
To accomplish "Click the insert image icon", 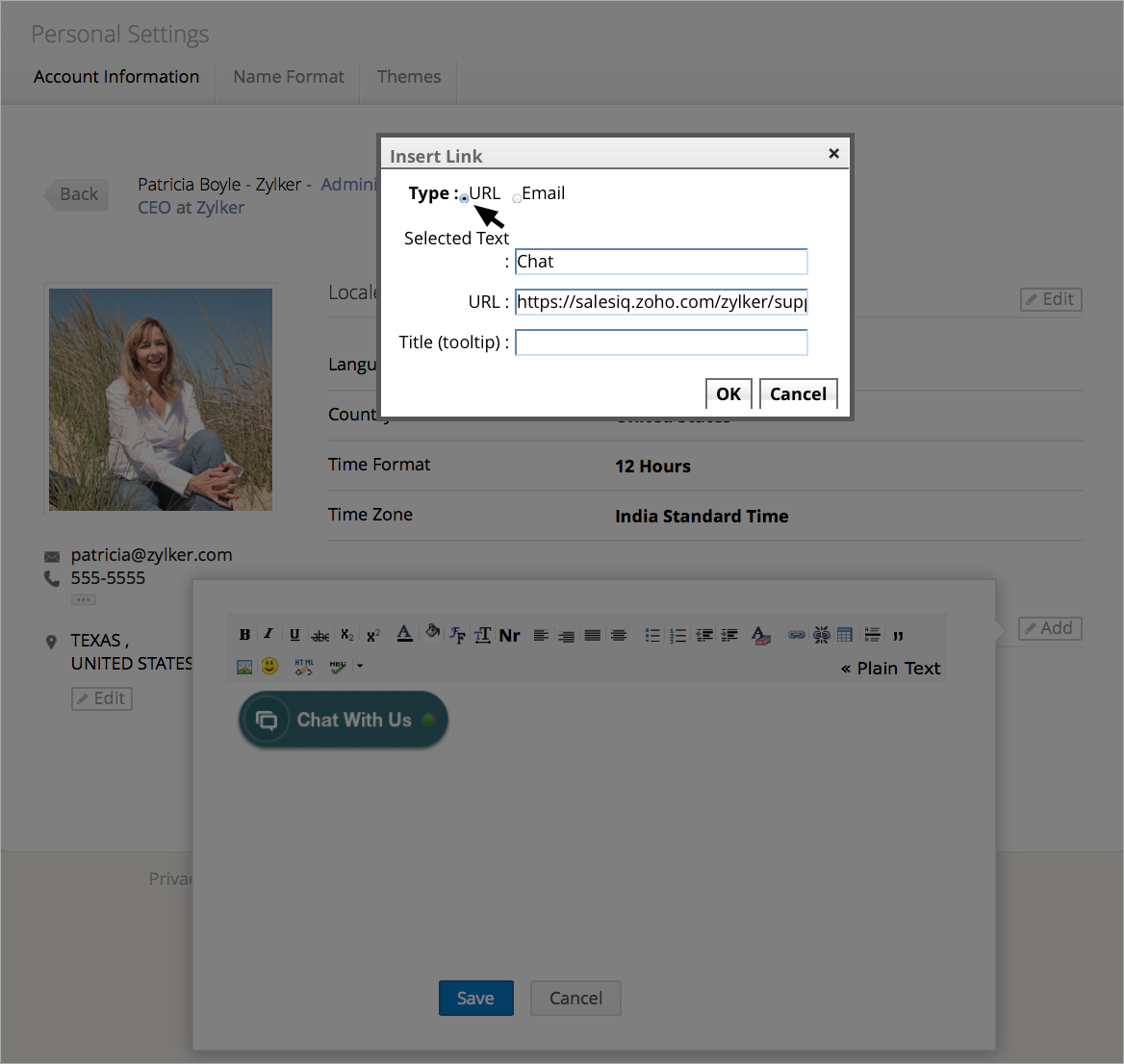I will [x=244, y=666].
